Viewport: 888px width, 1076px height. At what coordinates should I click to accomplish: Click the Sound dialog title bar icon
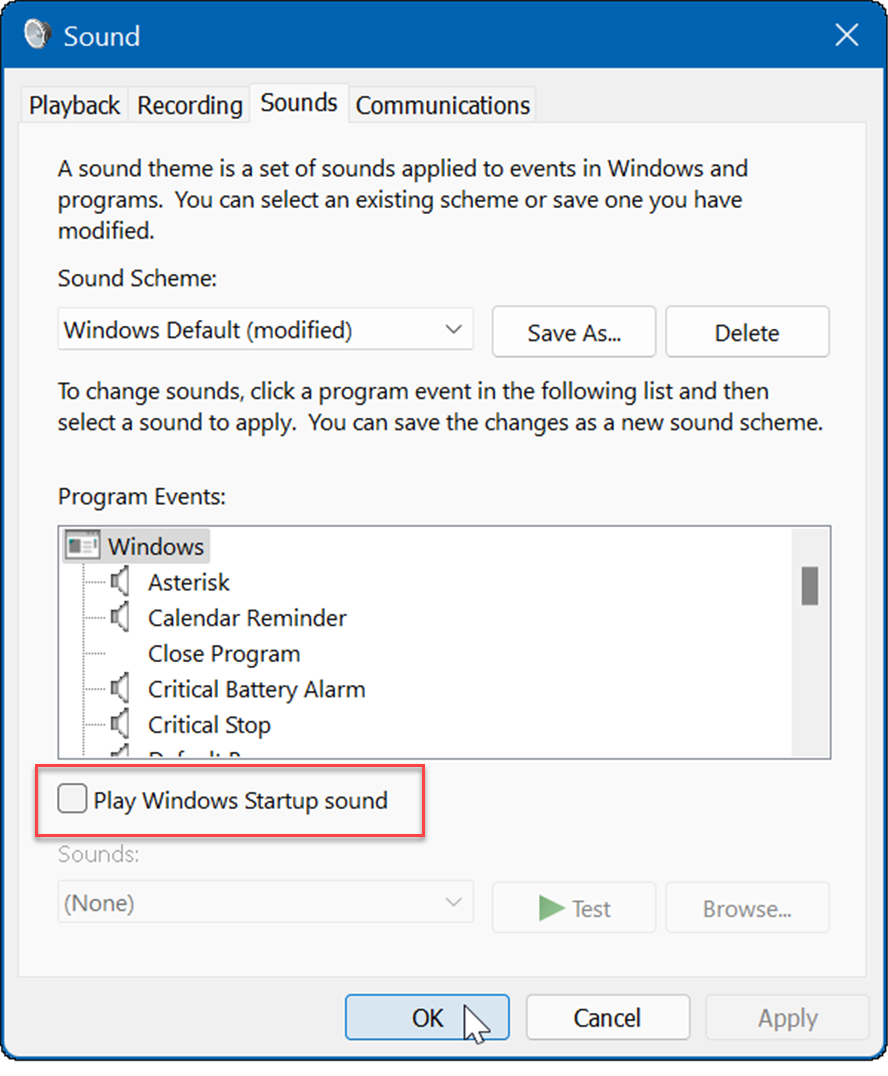point(35,33)
